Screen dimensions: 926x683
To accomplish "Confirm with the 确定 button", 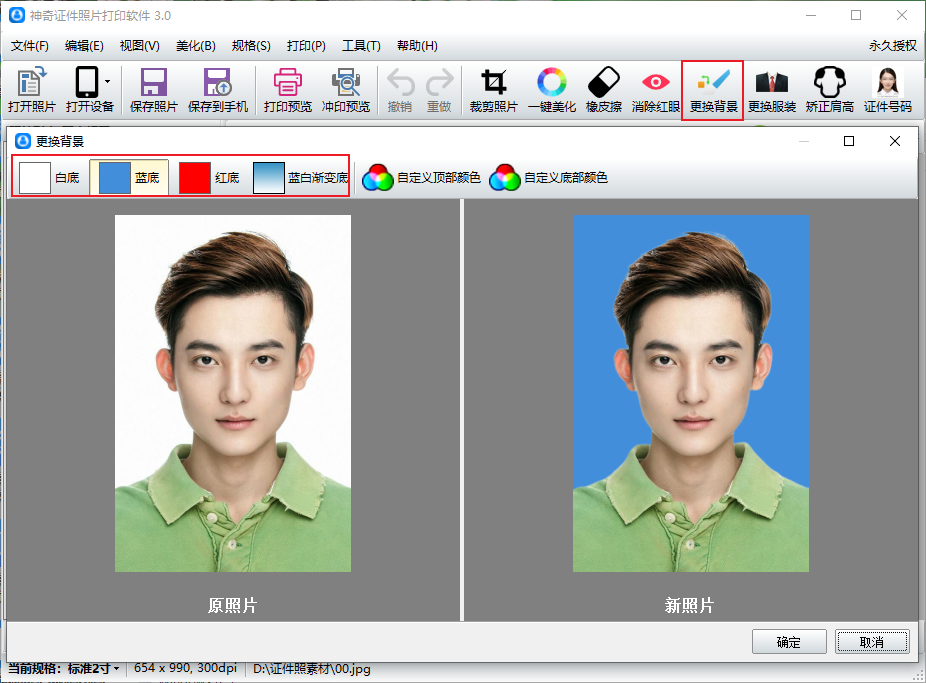I will pyautogui.click(x=788, y=642).
